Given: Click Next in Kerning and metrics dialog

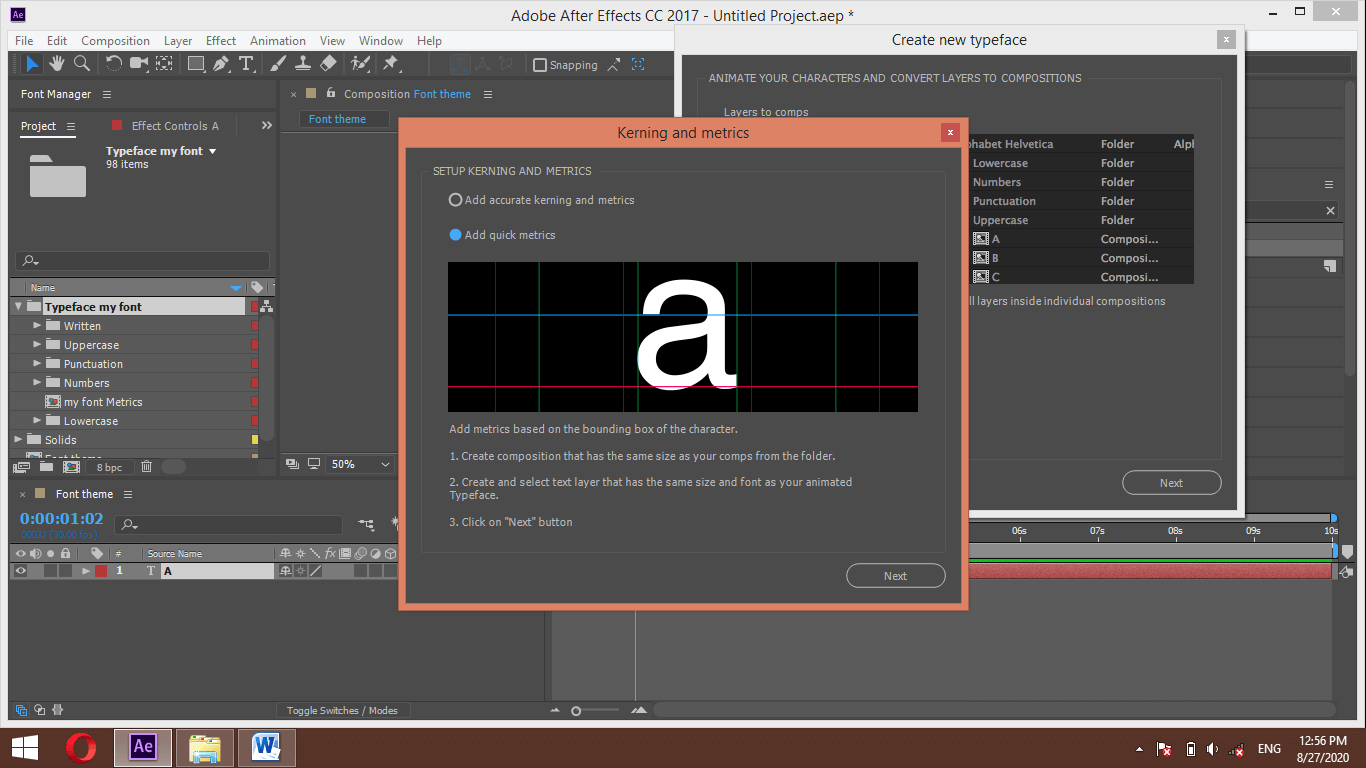Looking at the screenshot, I should tap(895, 576).
